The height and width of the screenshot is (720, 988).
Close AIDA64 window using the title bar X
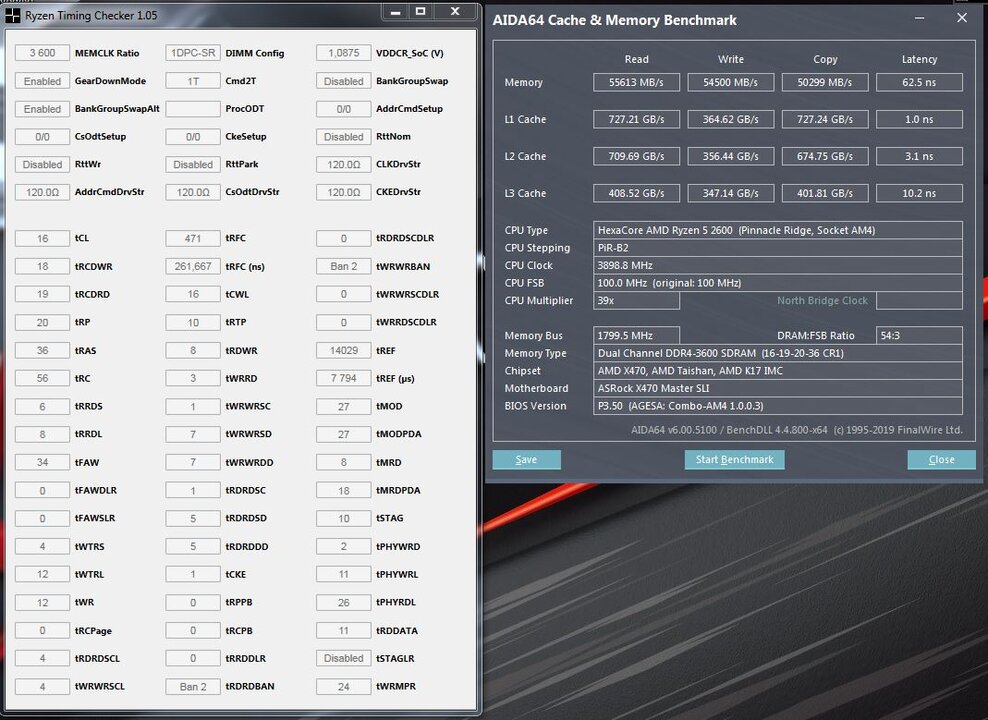tap(962, 18)
